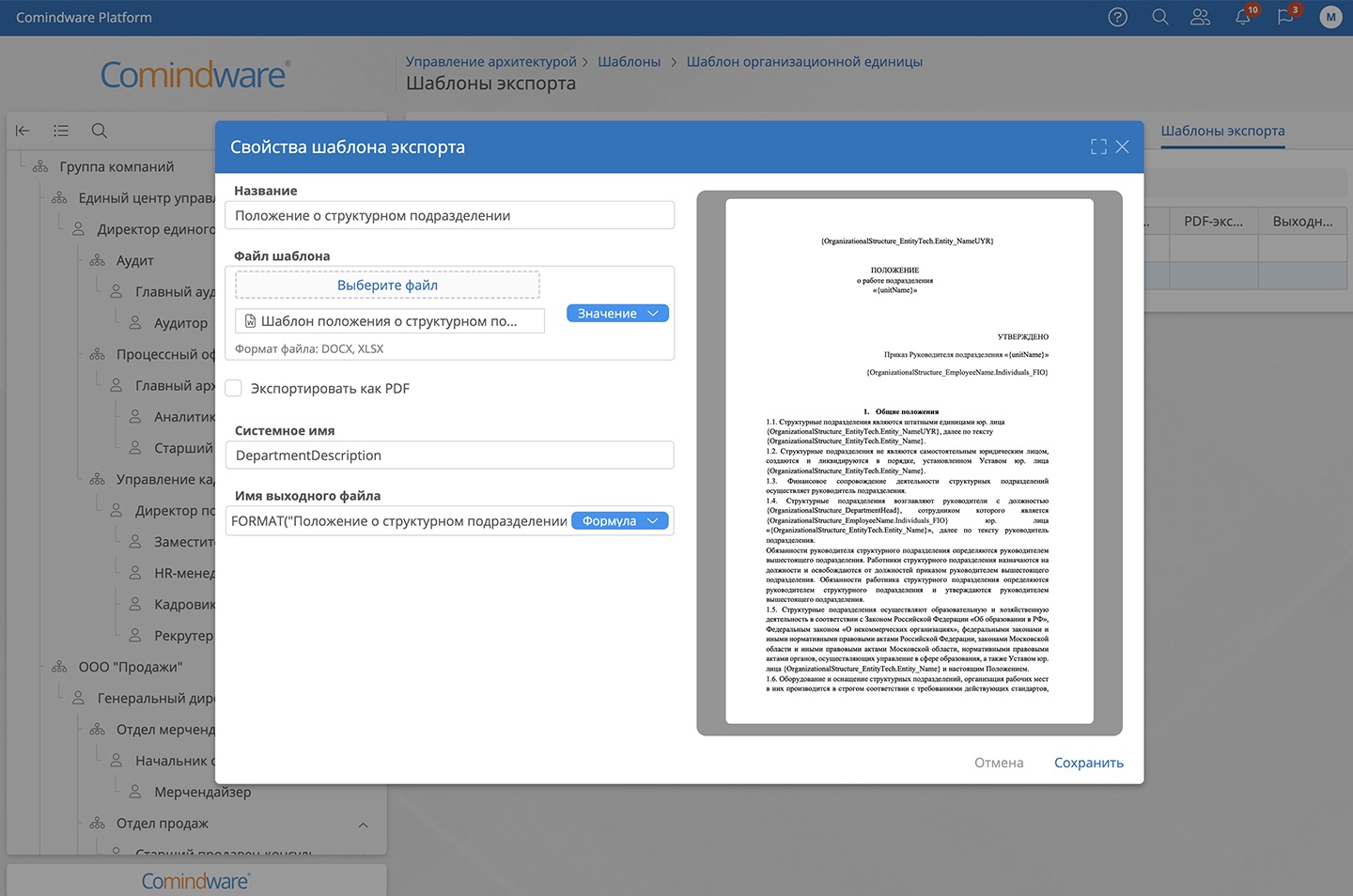
Task: Go to Шаблоны breadcrumb
Action: 629,61
